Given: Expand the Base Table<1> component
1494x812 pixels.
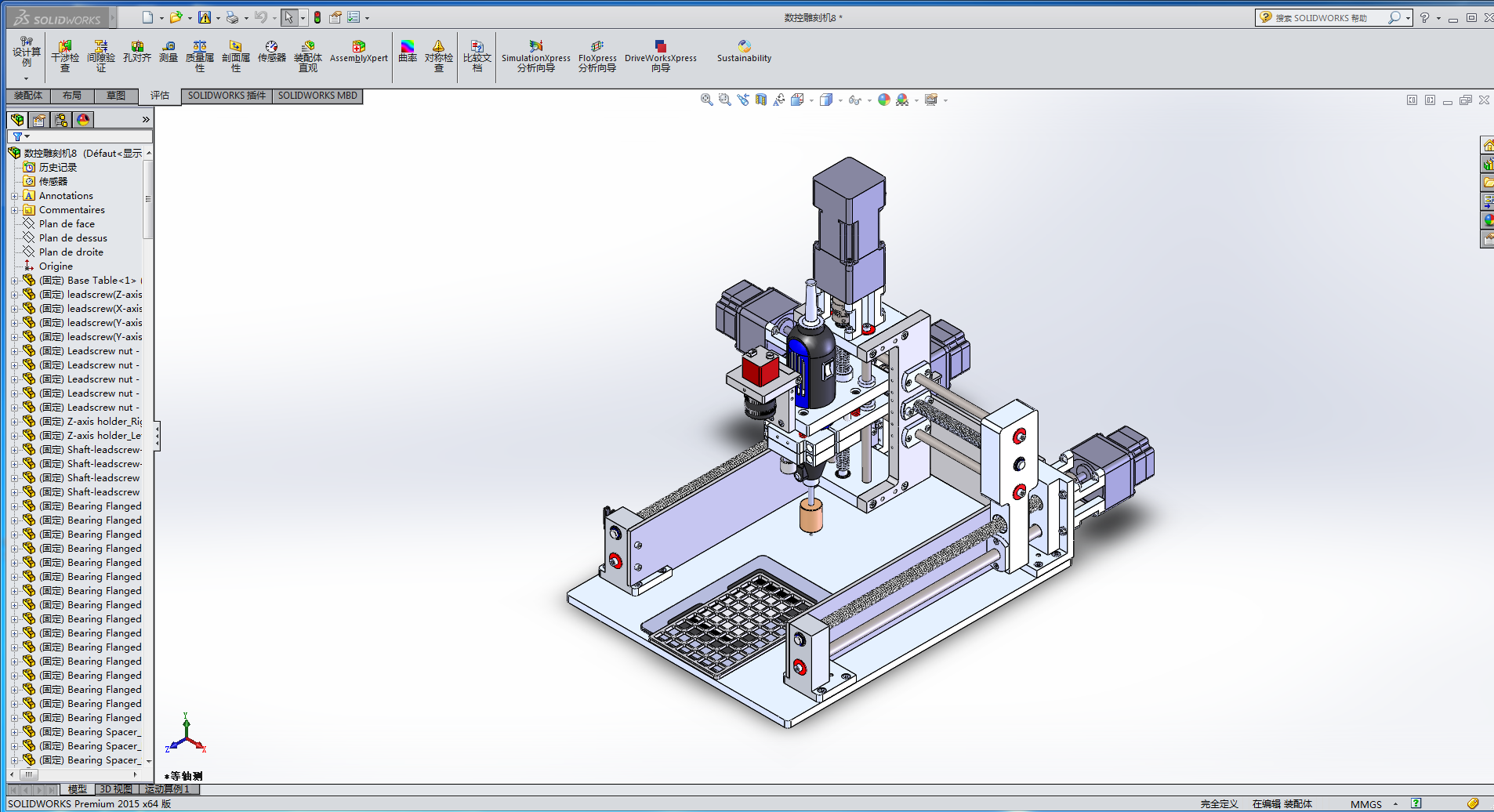Looking at the screenshot, I should pyautogui.click(x=14, y=281).
